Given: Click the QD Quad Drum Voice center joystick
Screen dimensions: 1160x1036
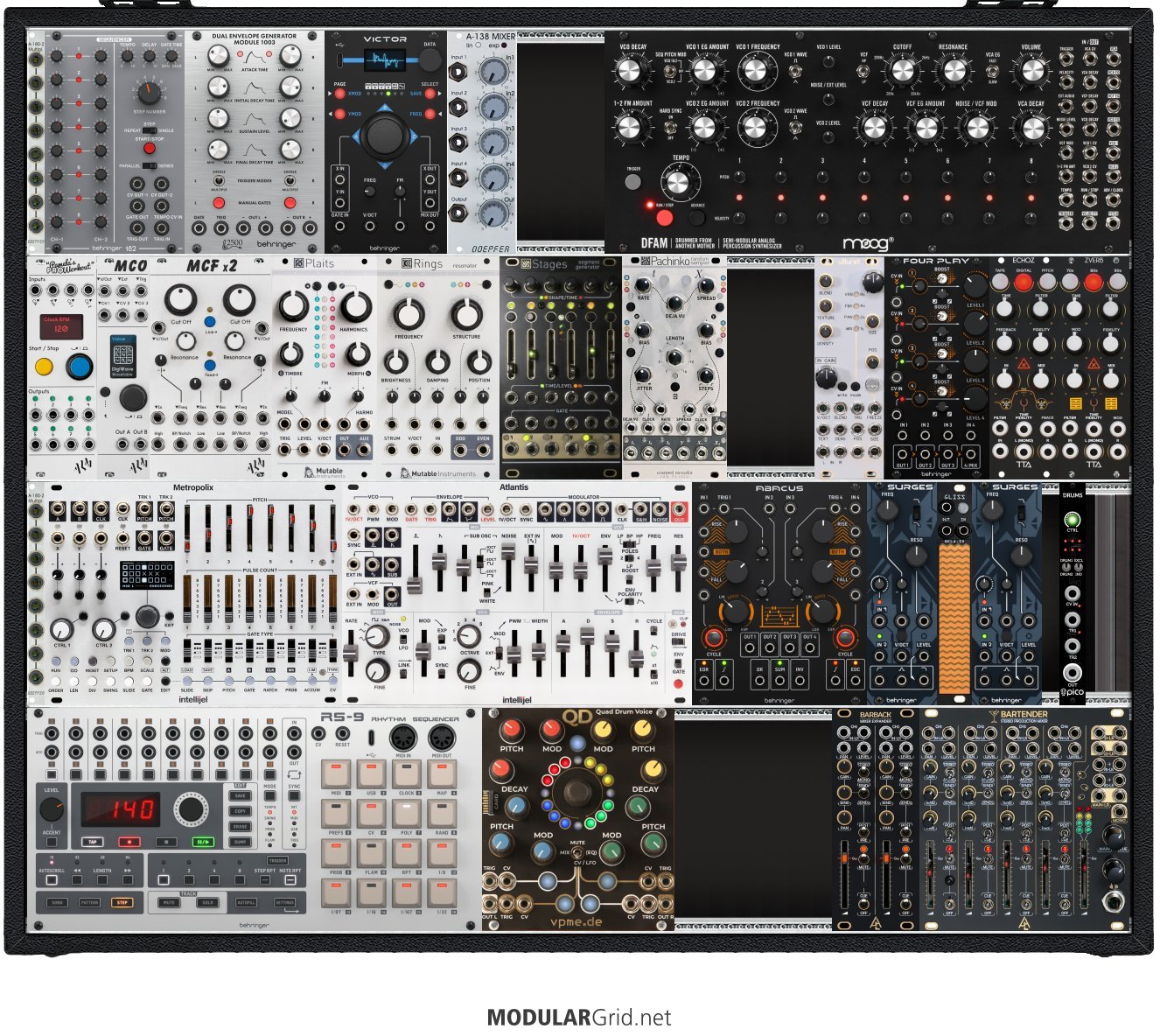Looking at the screenshot, I should pos(577,794).
